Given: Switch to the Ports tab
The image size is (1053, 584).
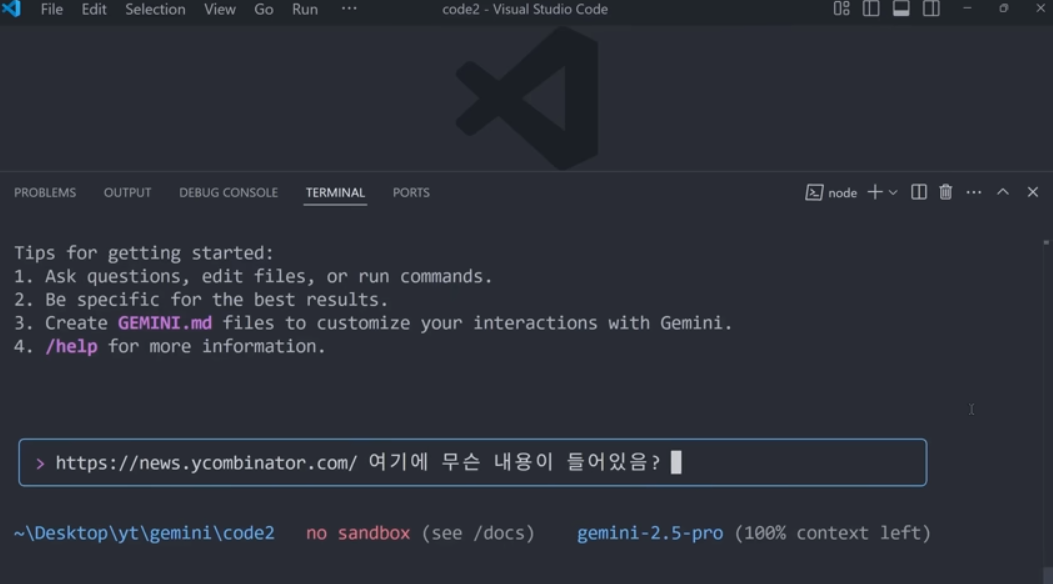Looking at the screenshot, I should (411, 193).
